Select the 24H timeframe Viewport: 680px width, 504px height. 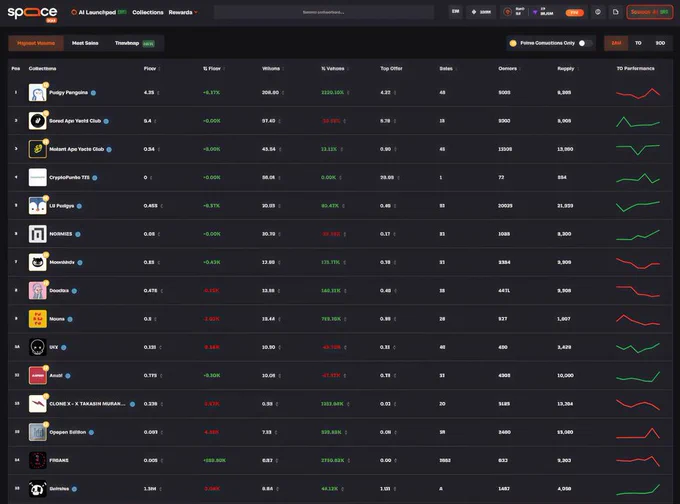tap(616, 43)
